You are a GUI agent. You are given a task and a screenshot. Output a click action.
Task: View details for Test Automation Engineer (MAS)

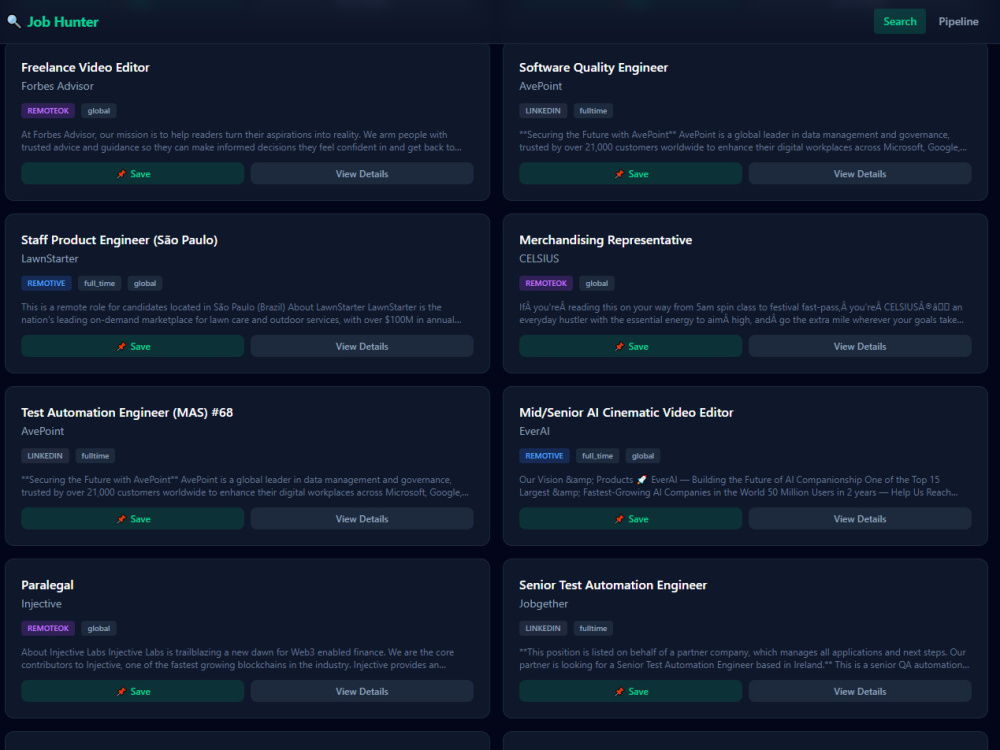tap(362, 518)
